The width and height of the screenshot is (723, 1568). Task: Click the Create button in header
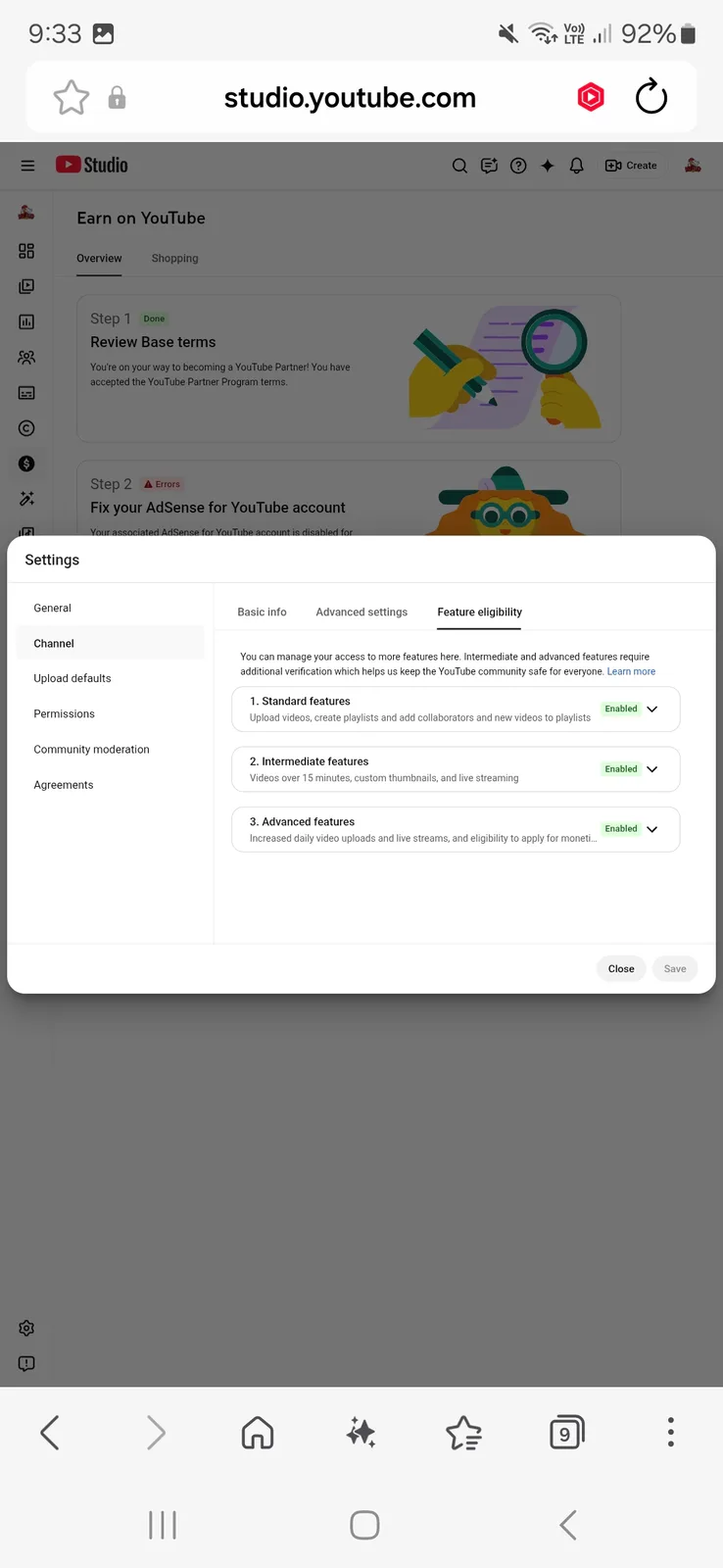click(x=632, y=166)
